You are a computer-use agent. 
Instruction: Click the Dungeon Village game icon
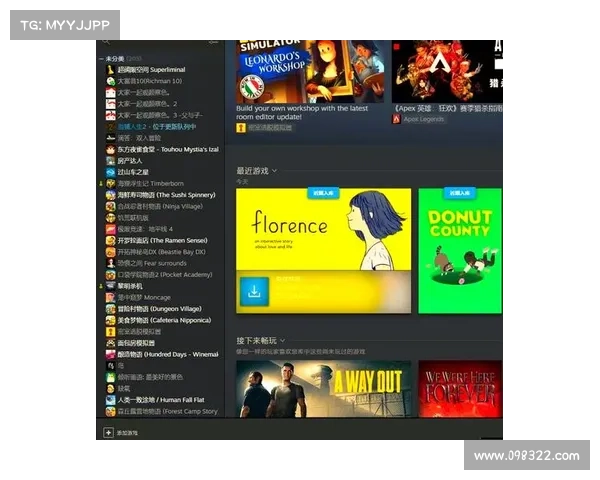tap(111, 309)
